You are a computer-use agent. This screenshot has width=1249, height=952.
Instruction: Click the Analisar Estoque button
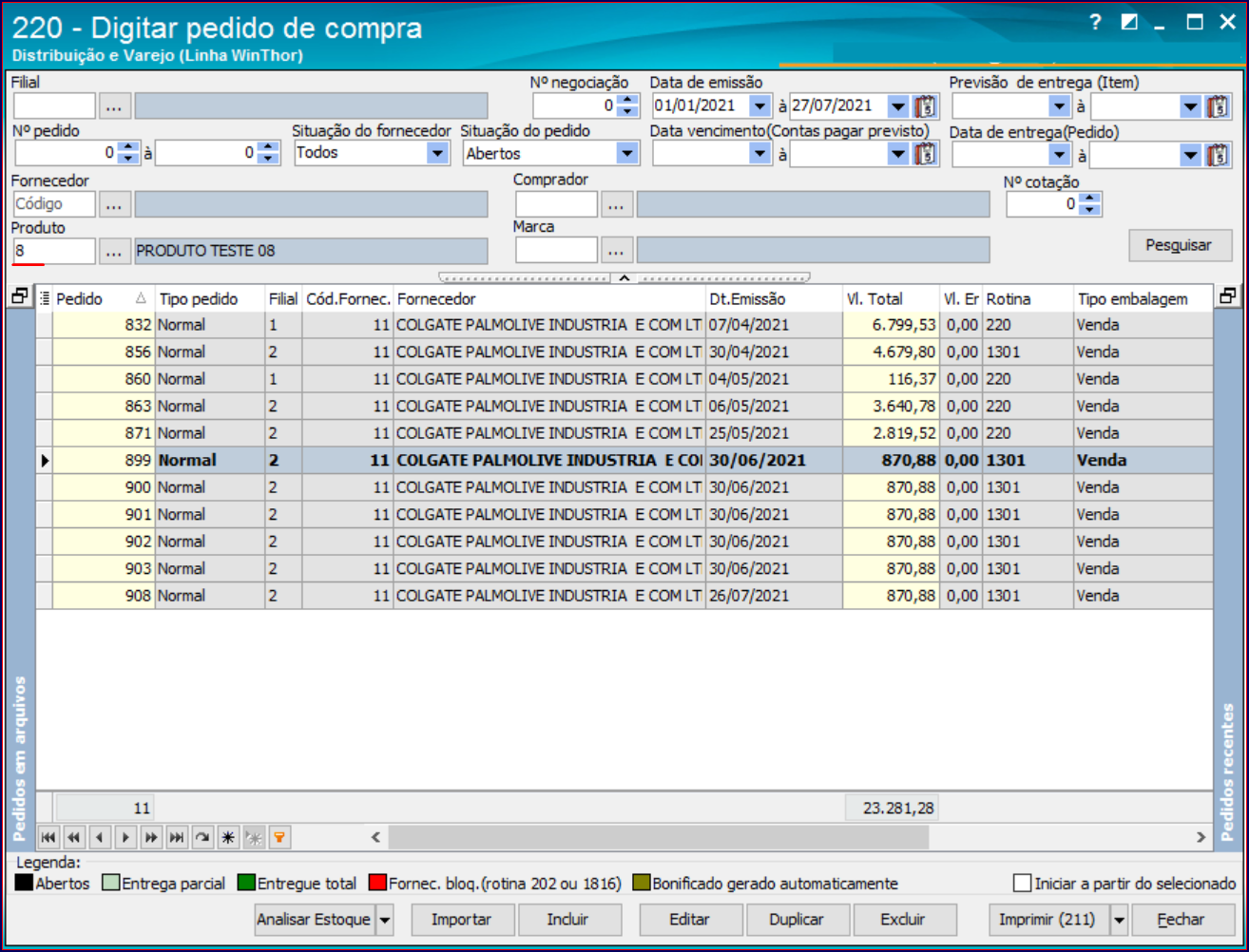click(314, 920)
